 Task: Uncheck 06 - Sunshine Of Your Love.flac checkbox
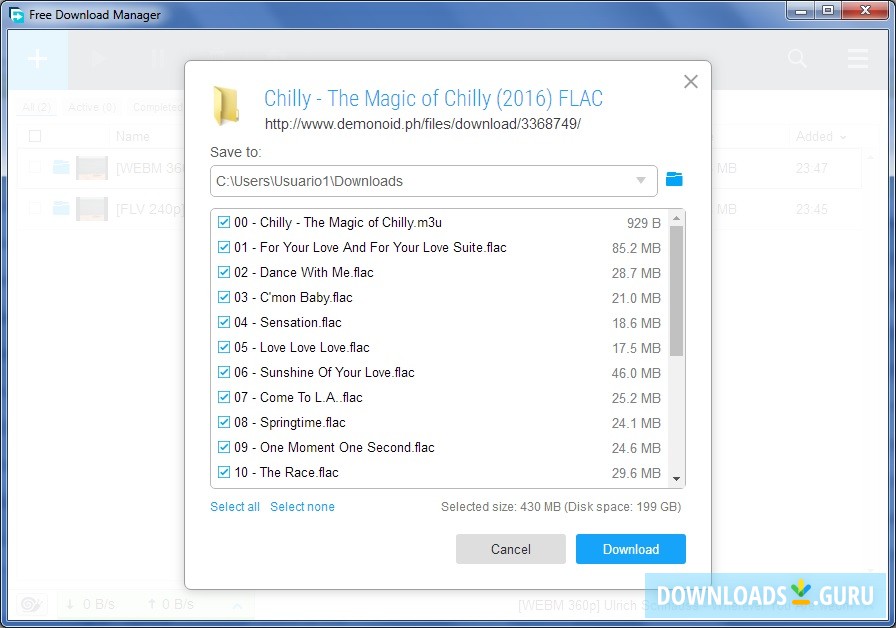point(224,373)
